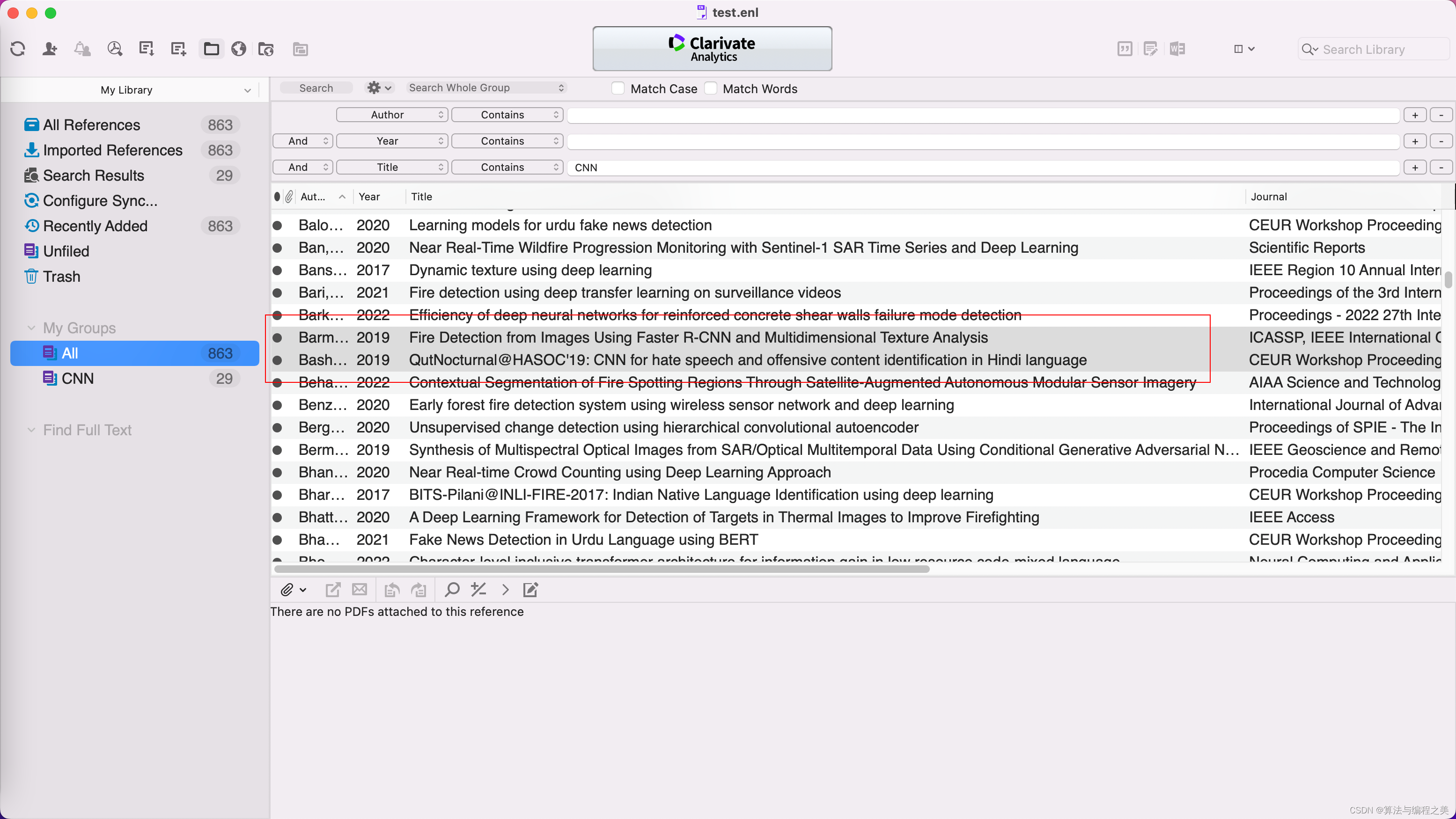Screen dimensions: 1456x819
Task: Click the Import References down-arrow icon
Action: (147, 49)
